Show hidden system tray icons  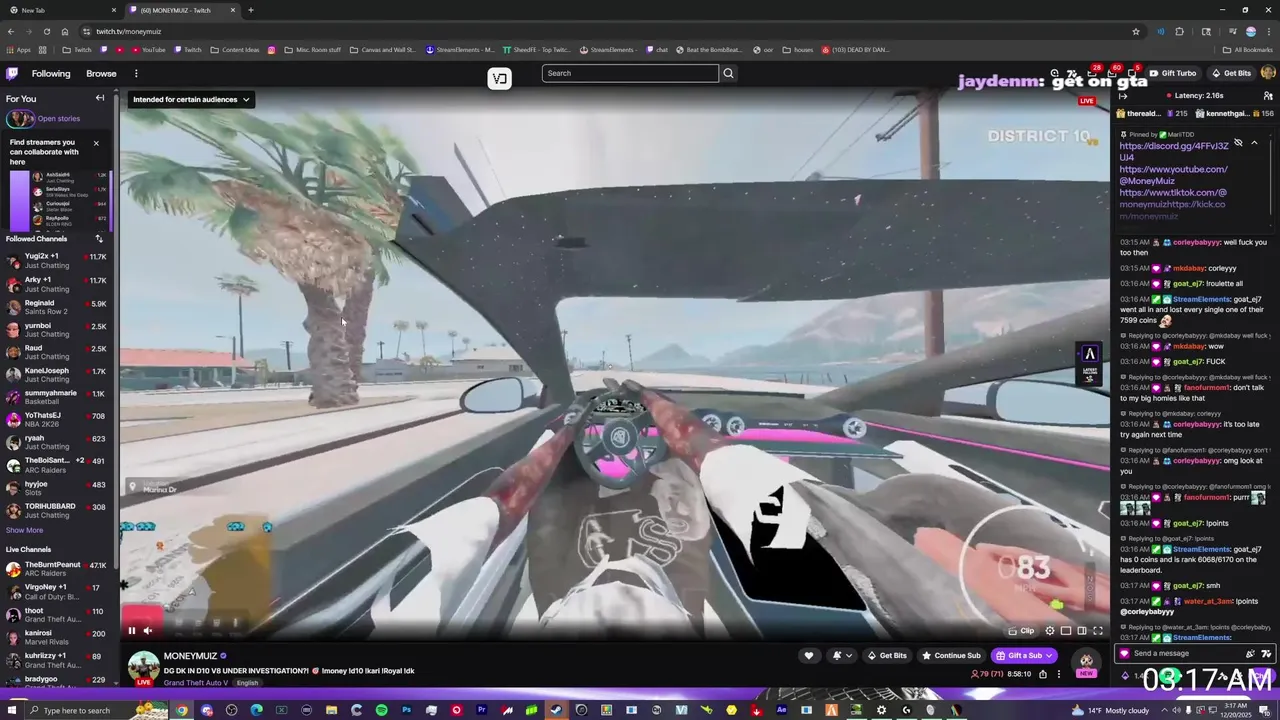(1163, 710)
